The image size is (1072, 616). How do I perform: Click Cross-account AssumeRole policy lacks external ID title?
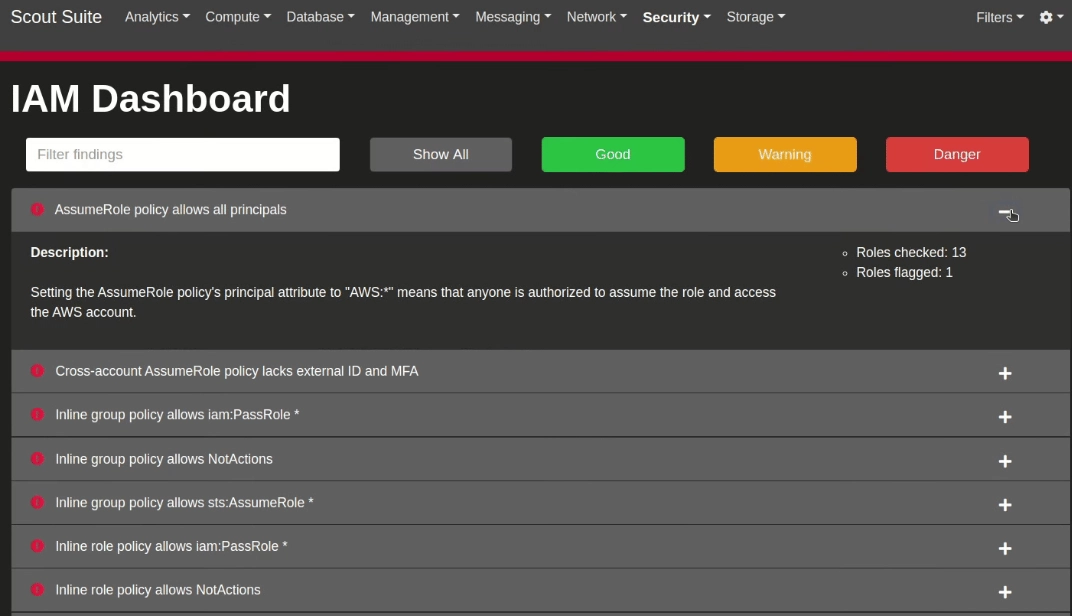(x=237, y=371)
